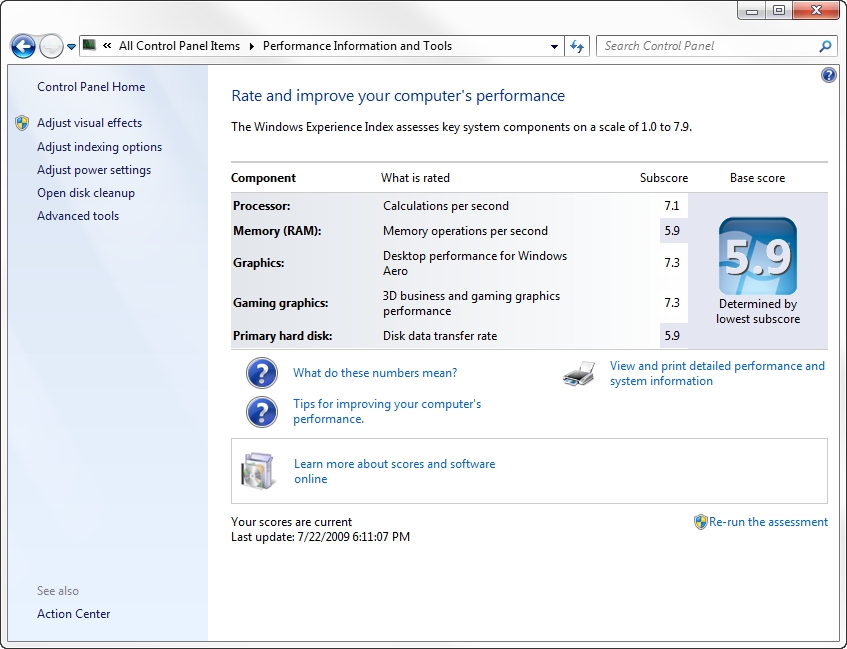This screenshot has width=847, height=649.
Task: Click the What is rated column header
Action: [x=415, y=178]
